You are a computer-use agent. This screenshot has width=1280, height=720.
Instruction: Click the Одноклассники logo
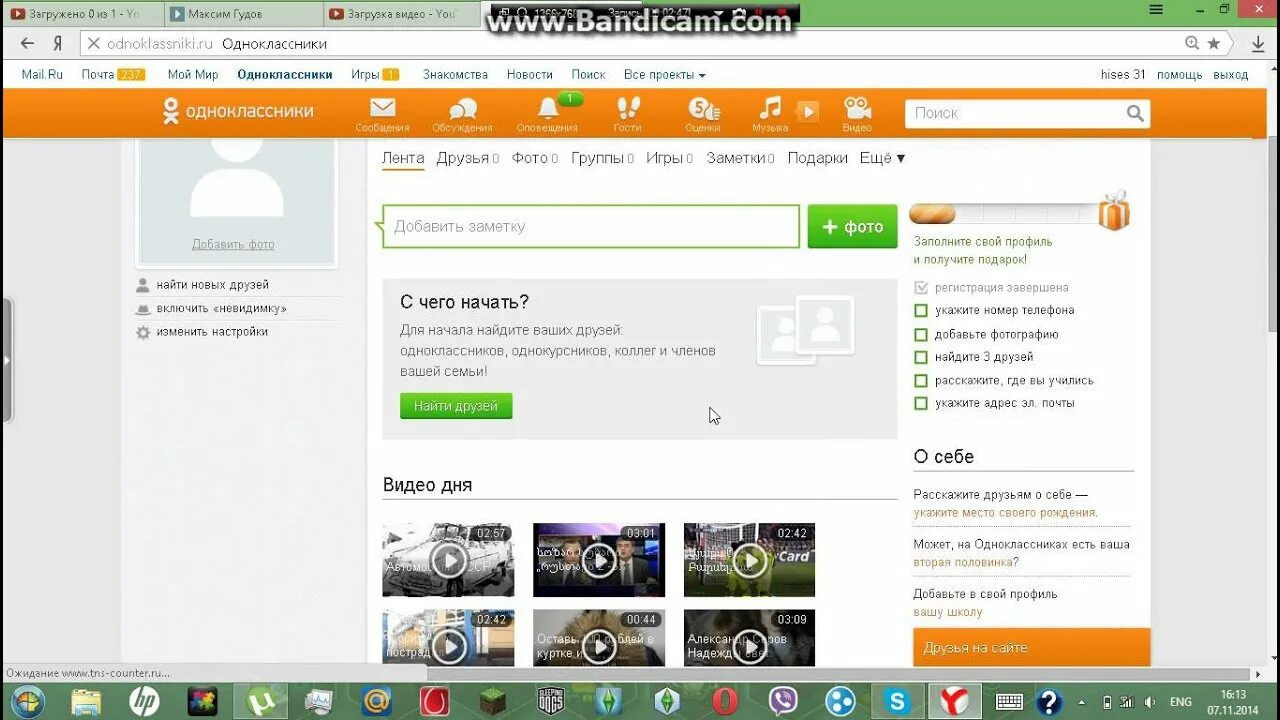[x=238, y=111]
